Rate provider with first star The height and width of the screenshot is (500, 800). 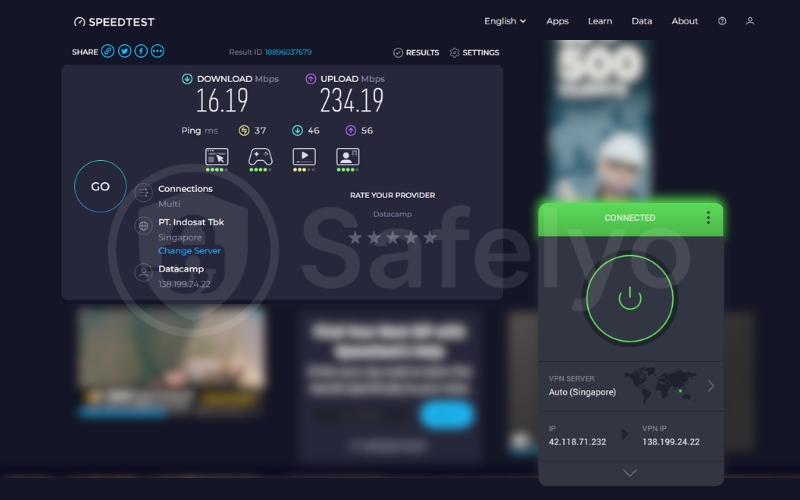click(x=355, y=237)
